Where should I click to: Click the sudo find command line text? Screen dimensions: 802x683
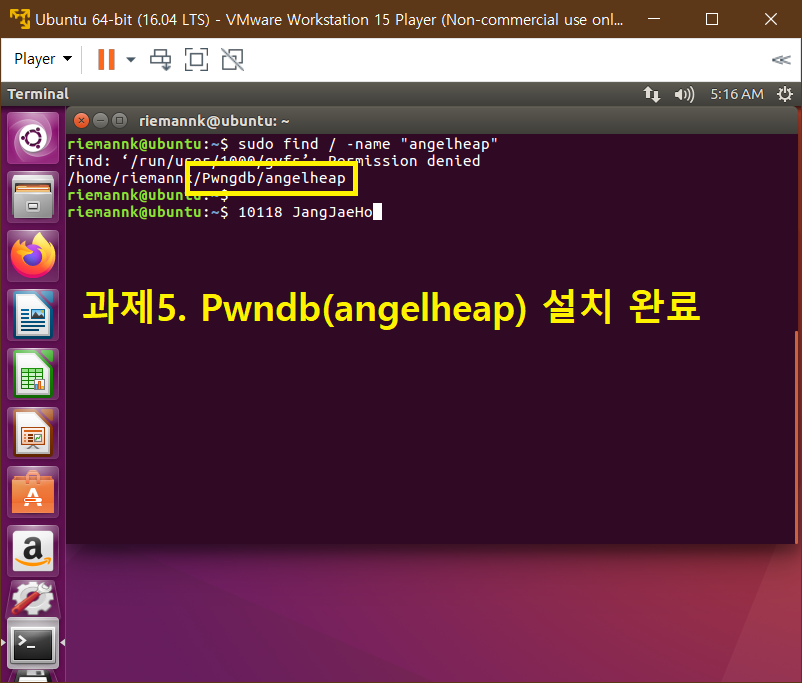(x=368, y=144)
